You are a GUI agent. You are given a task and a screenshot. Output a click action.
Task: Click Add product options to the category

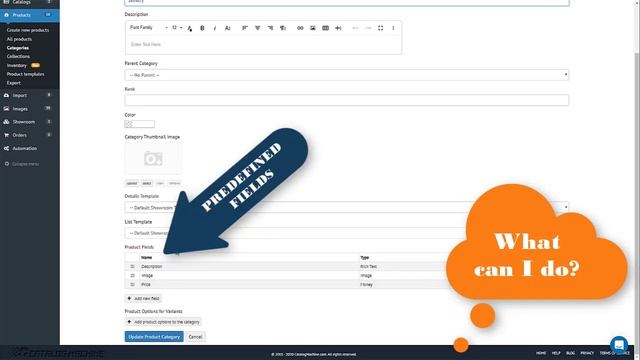point(163,322)
